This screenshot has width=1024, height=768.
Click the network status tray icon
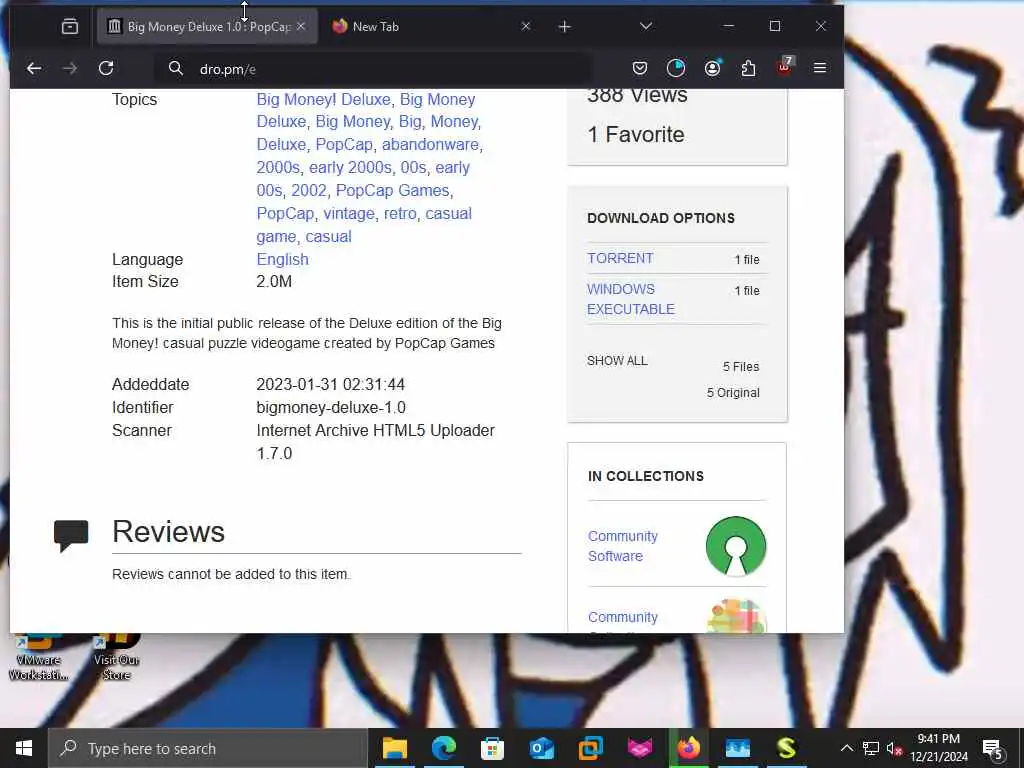pyautogui.click(x=871, y=748)
